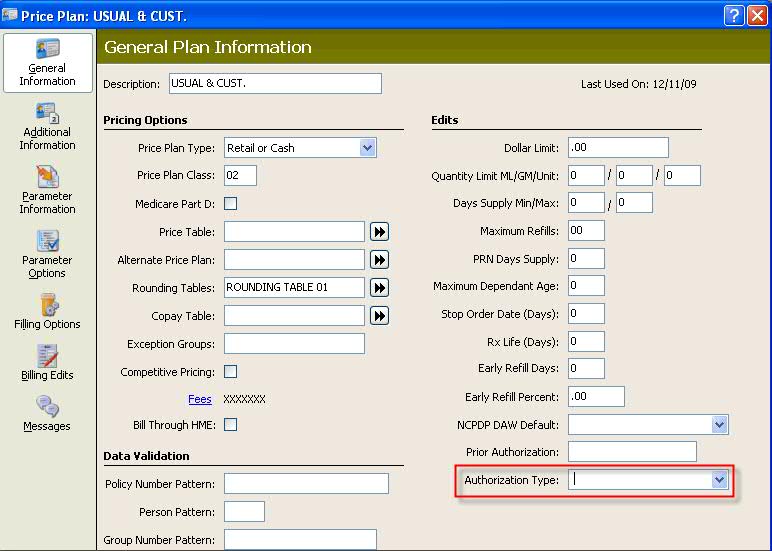Open Additional Information sidebar section
Image resolution: width=772 pixels, height=551 pixels.
pyautogui.click(x=47, y=127)
